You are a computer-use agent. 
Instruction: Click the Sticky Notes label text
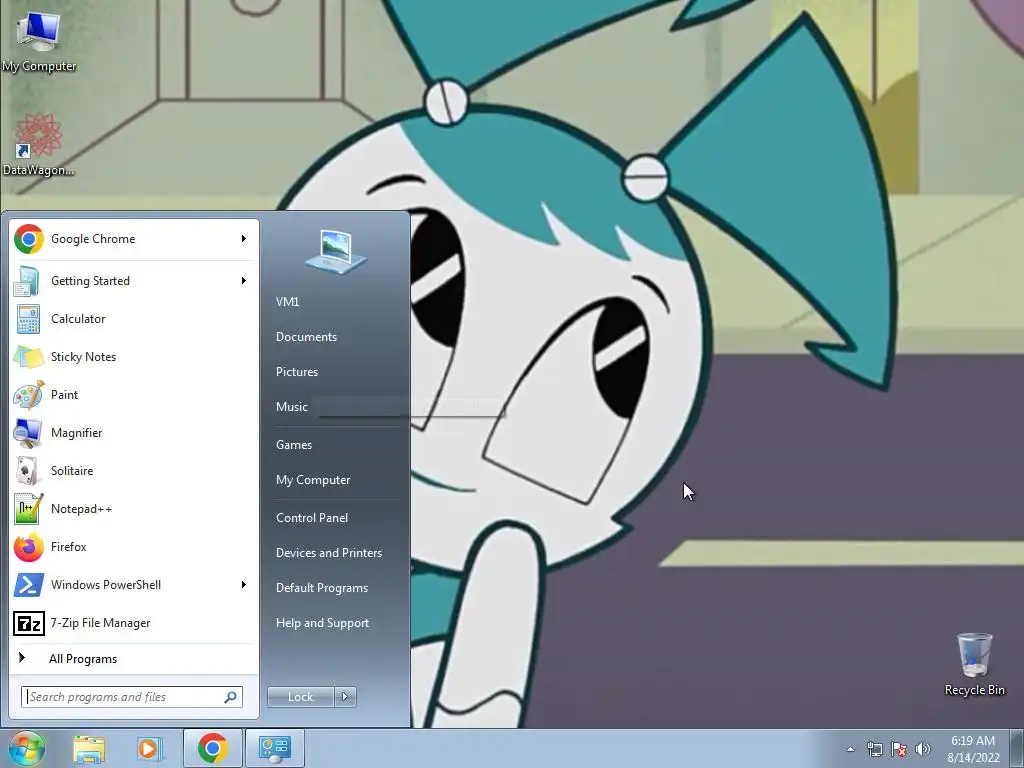(83, 357)
